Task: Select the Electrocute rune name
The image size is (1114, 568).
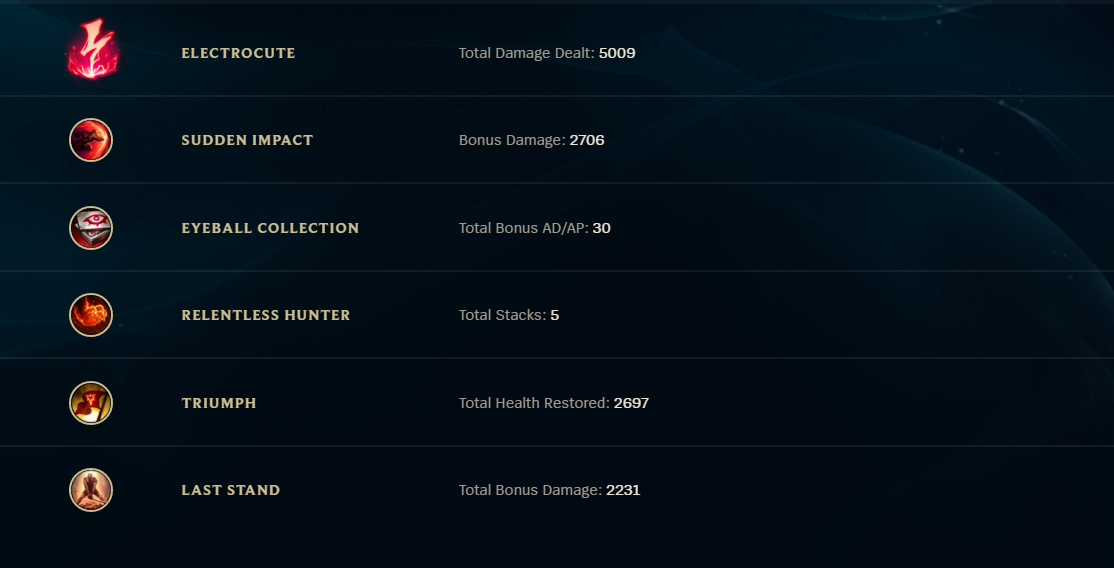Action: tap(238, 53)
